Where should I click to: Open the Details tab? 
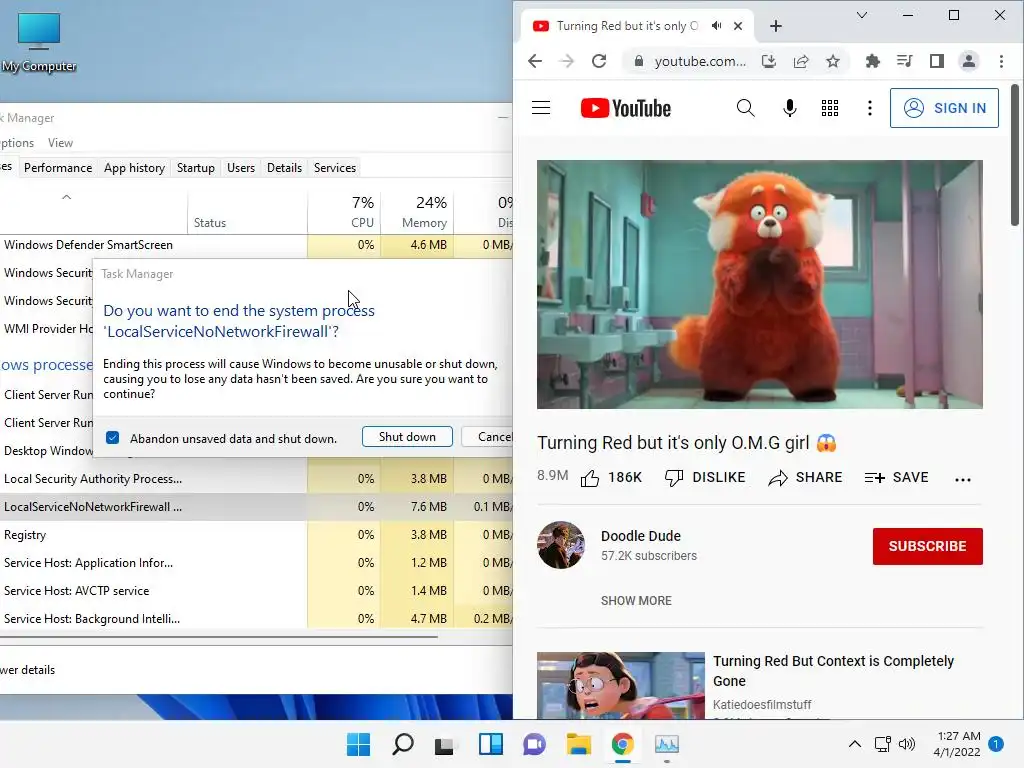coord(284,168)
